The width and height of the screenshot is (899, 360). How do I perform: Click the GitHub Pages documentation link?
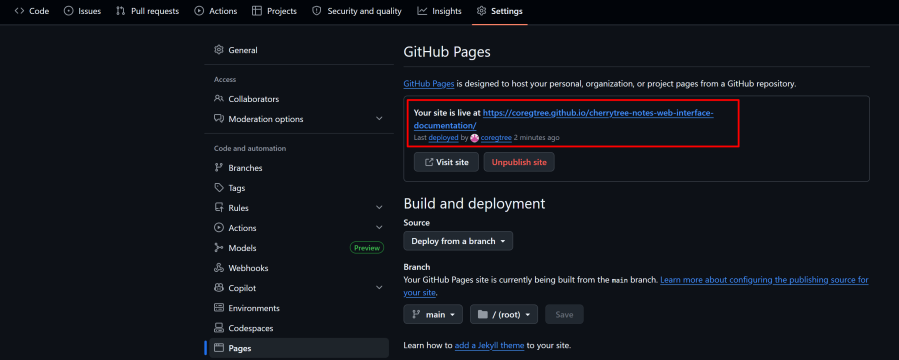[429, 84]
